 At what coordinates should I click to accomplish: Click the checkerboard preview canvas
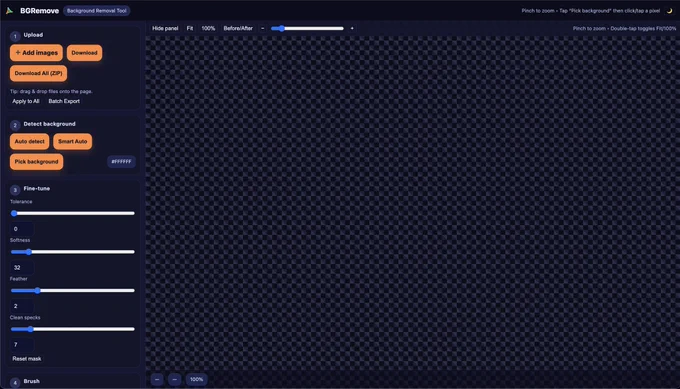click(x=412, y=204)
